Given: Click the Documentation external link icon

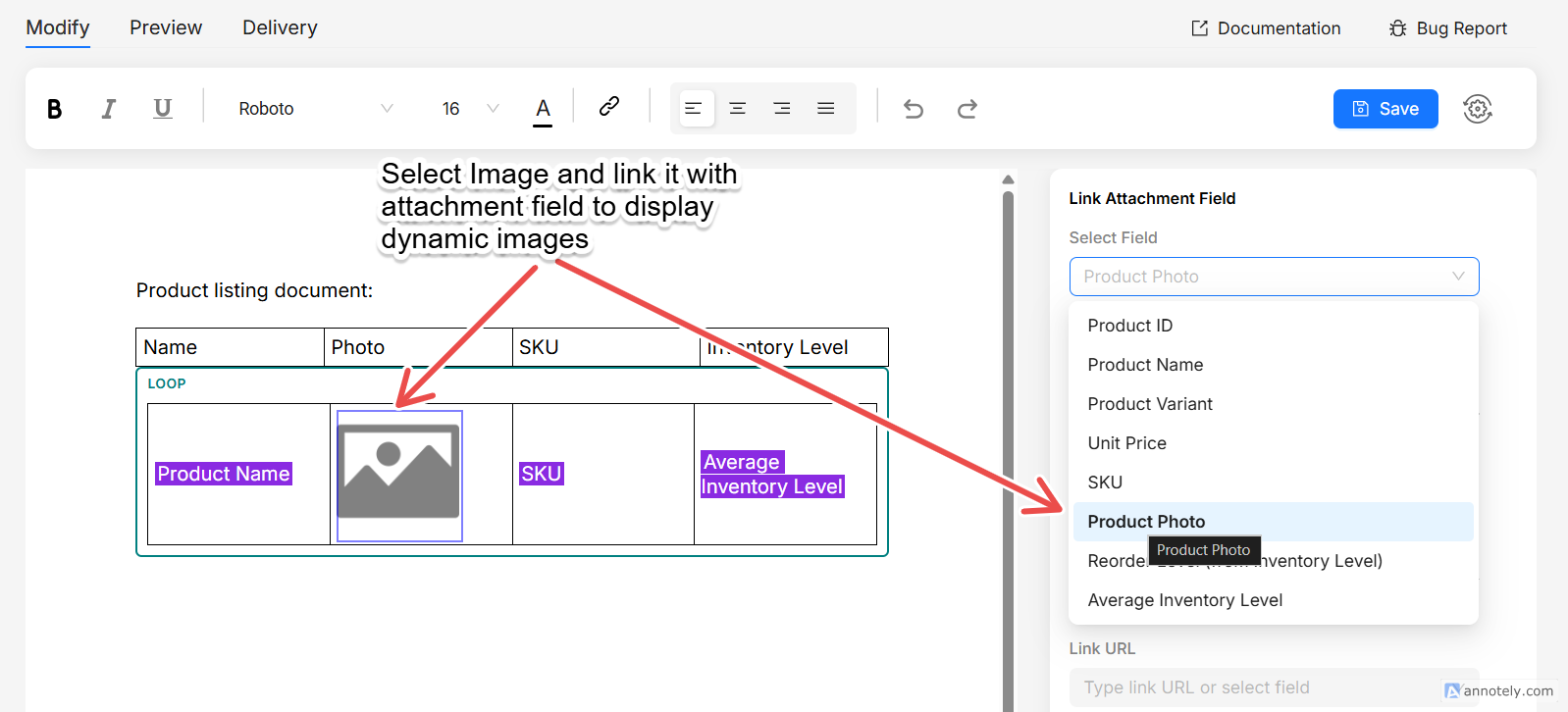Looking at the screenshot, I should [x=1200, y=28].
